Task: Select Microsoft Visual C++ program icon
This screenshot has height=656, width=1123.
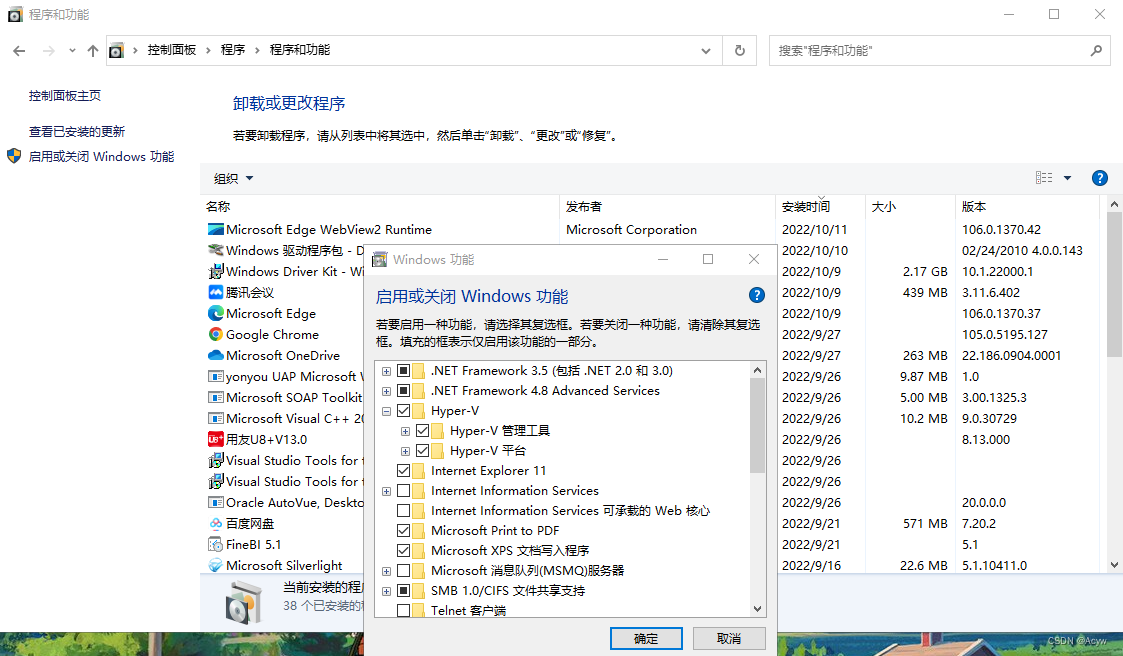Action: tap(216, 418)
